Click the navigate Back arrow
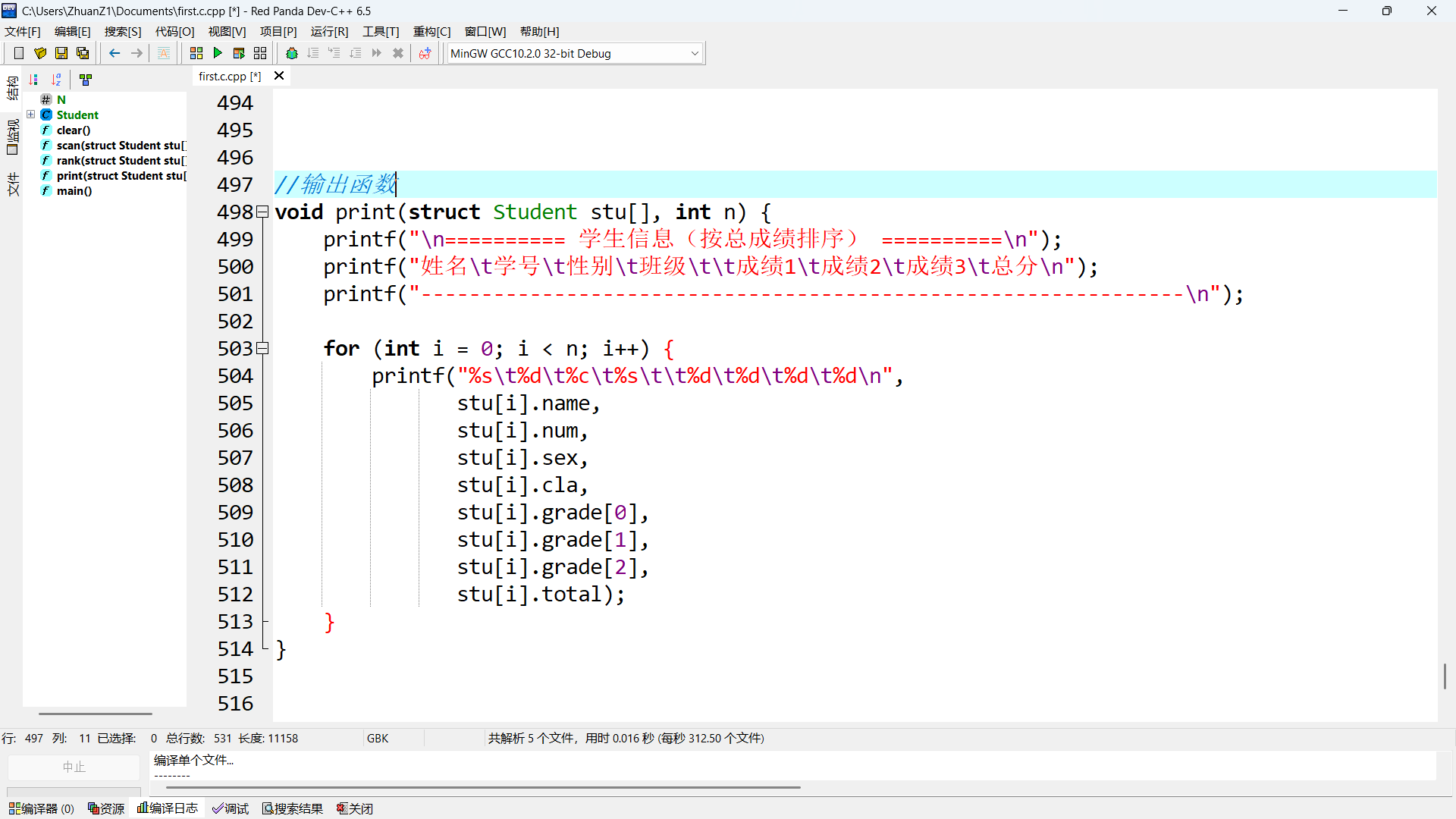The height and width of the screenshot is (819, 1456). click(115, 53)
